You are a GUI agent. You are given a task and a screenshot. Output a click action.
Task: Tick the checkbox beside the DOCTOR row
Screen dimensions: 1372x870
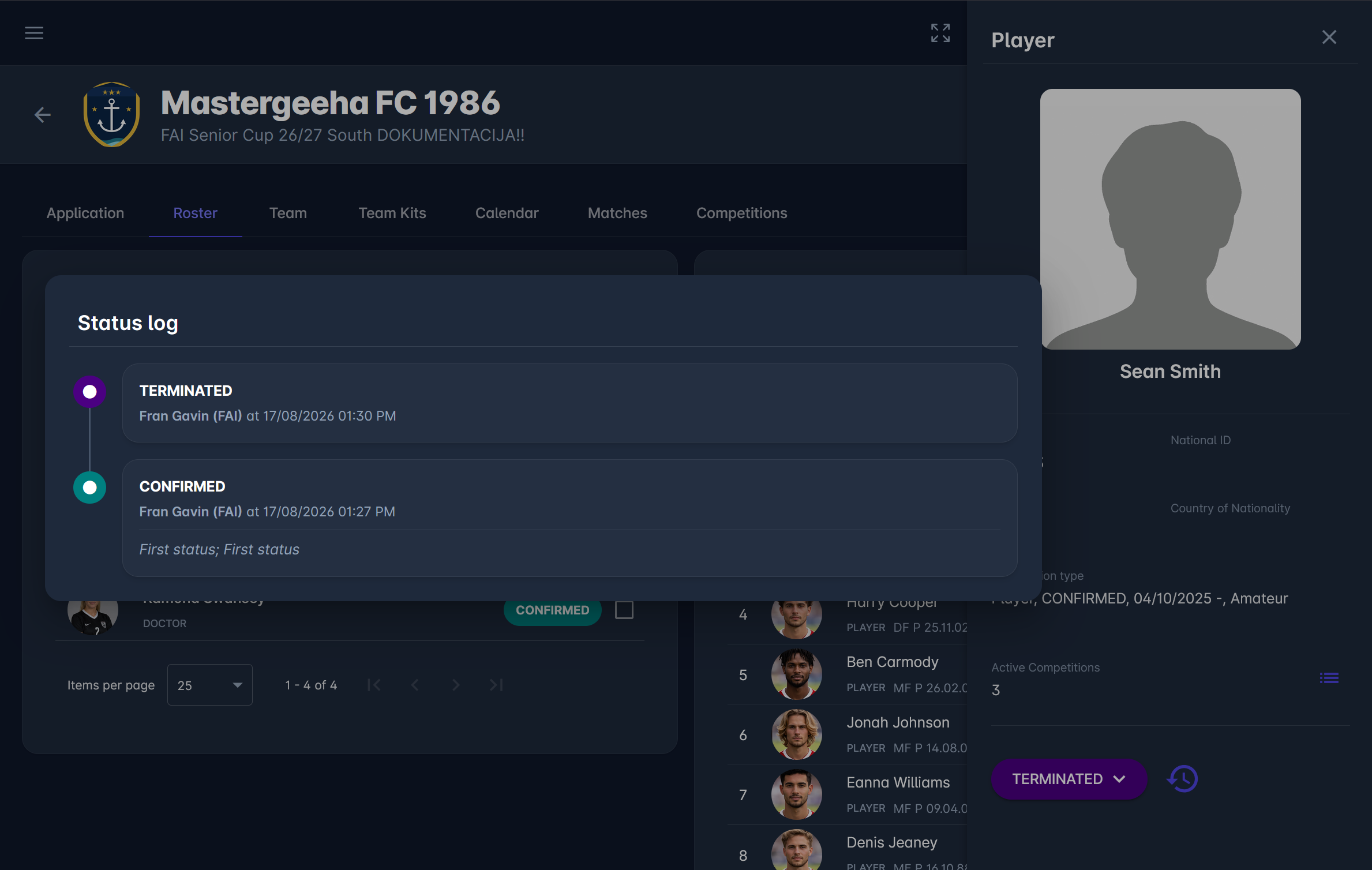click(x=624, y=610)
